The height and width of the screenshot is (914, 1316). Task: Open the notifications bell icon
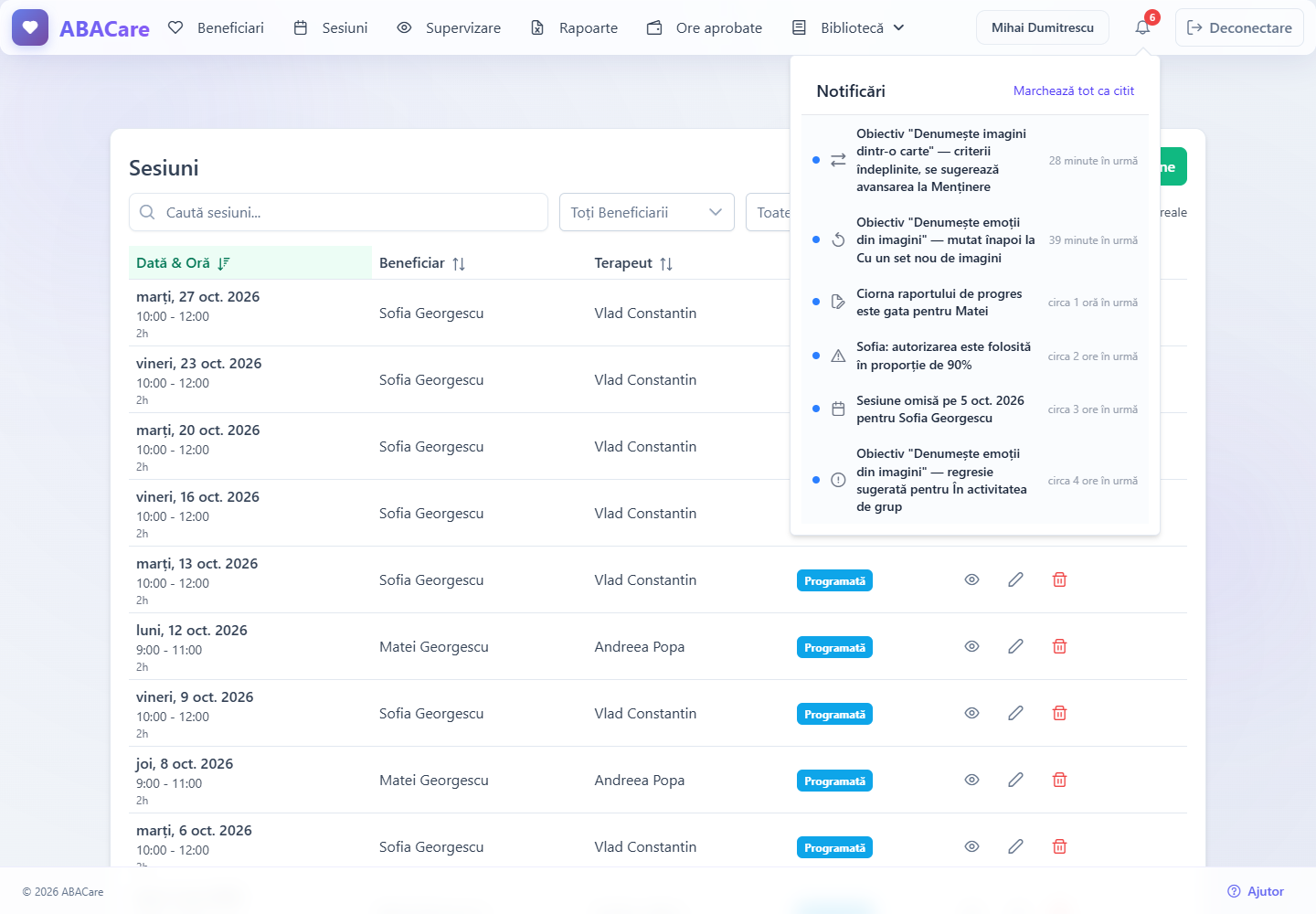coord(1142,27)
